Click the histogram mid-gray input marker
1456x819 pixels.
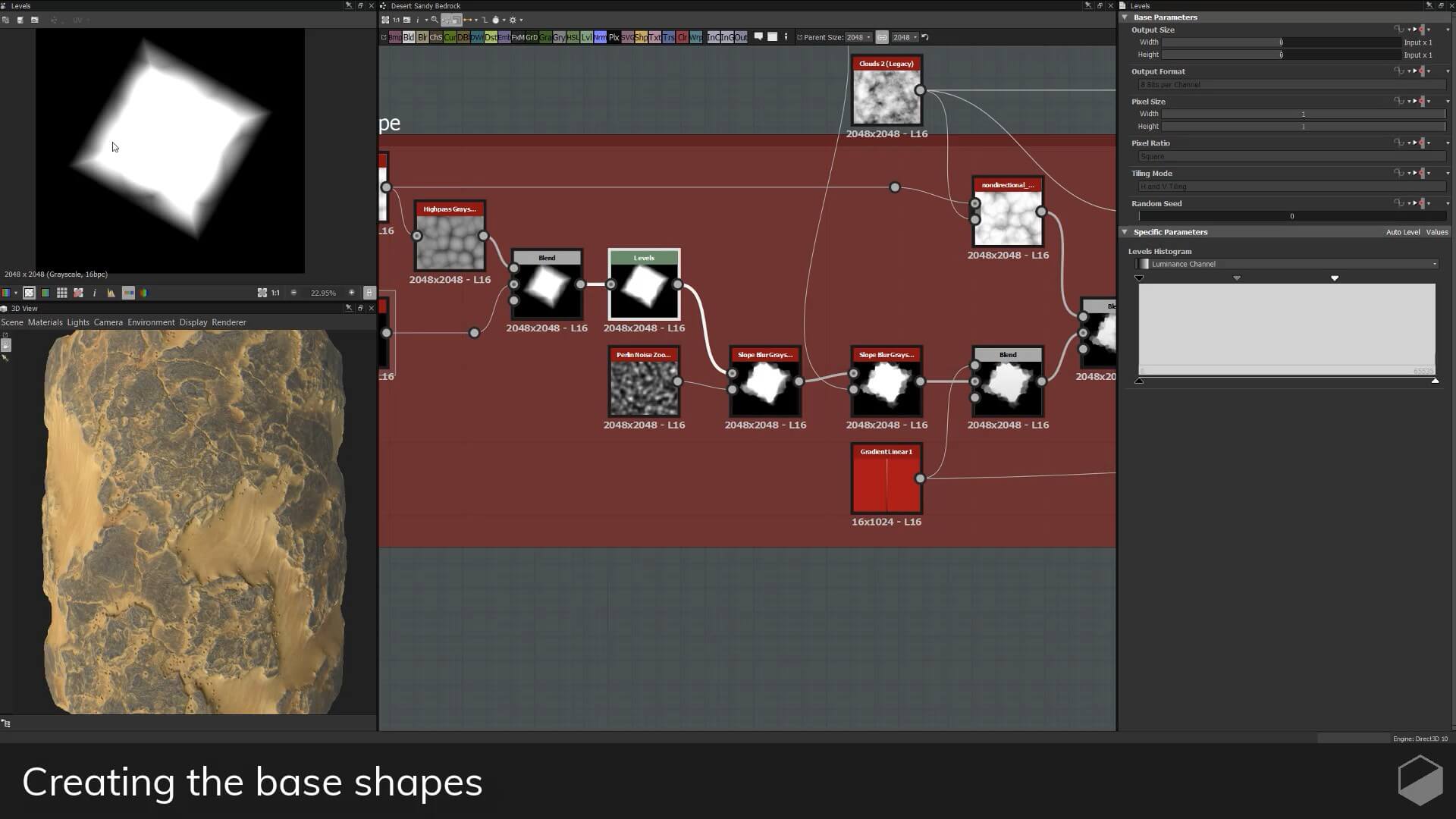point(1237,278)
